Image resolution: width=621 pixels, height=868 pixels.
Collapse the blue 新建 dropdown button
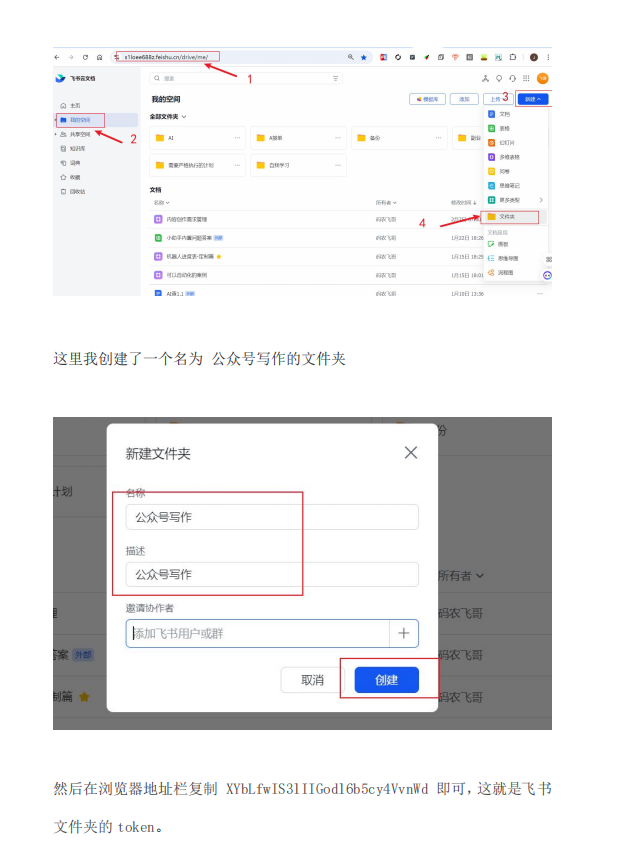533,99
